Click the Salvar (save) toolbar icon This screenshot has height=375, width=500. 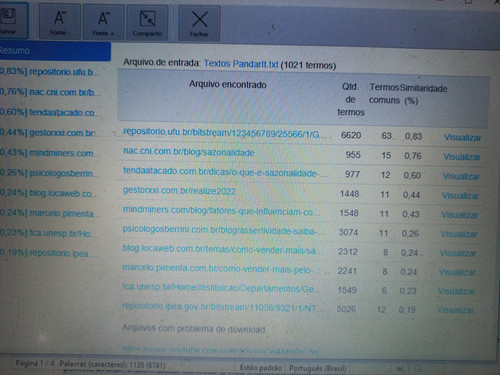[x=10, y=21]
